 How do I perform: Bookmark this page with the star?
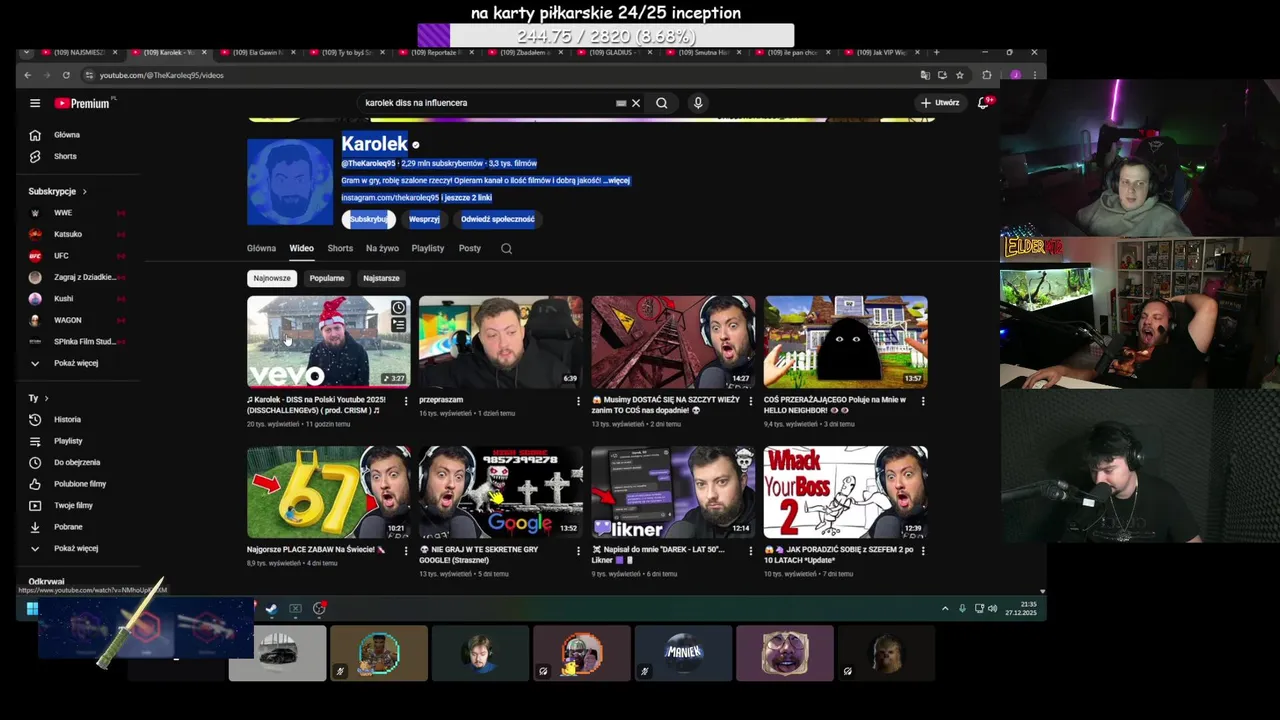pos(959,75)
